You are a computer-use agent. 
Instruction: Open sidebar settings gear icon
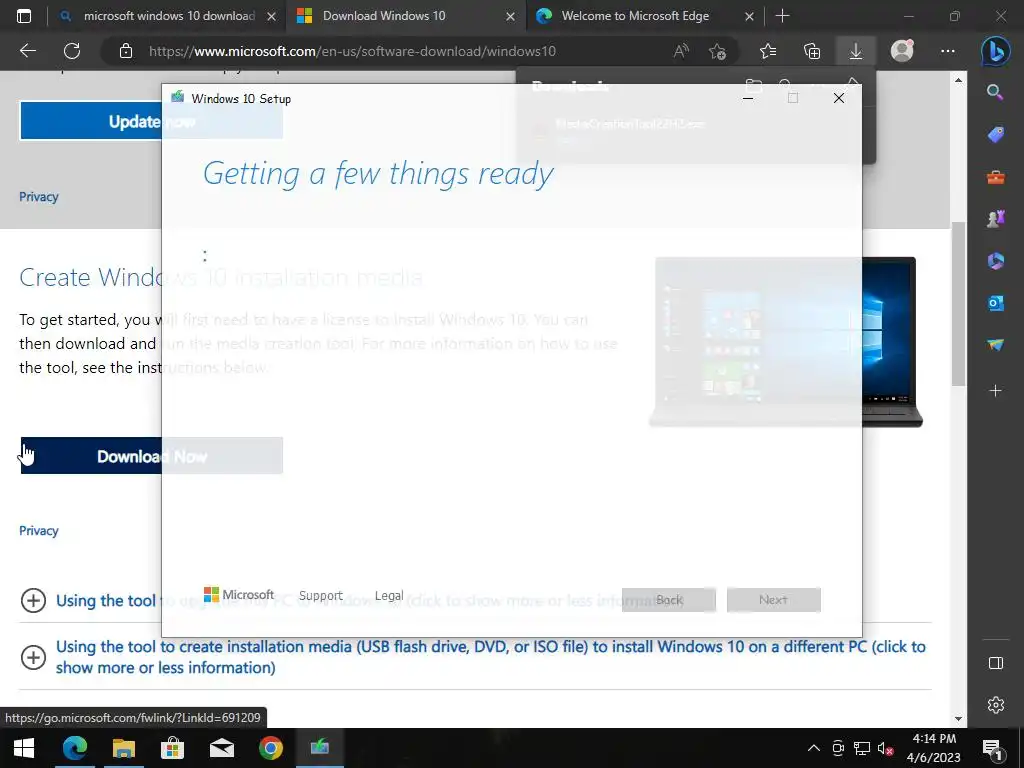click(995, 705)
